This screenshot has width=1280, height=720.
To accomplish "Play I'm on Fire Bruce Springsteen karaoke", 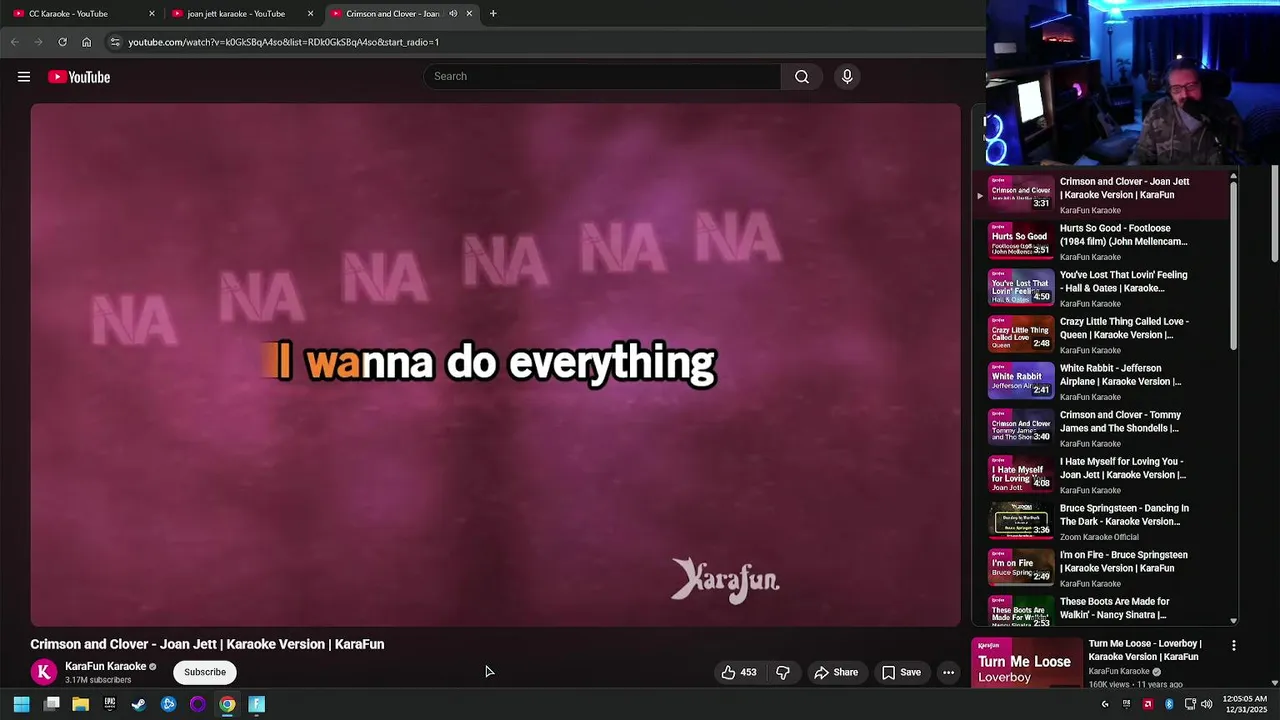I will pyautogui.click(x=1104, y=568).
